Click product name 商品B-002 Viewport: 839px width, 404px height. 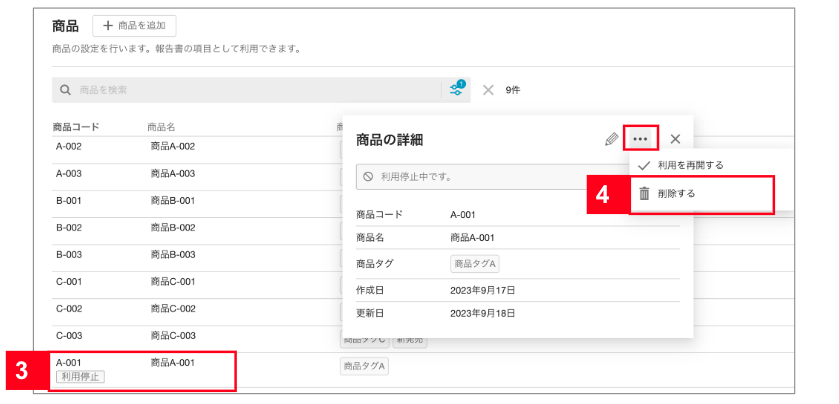coord(173,227)
